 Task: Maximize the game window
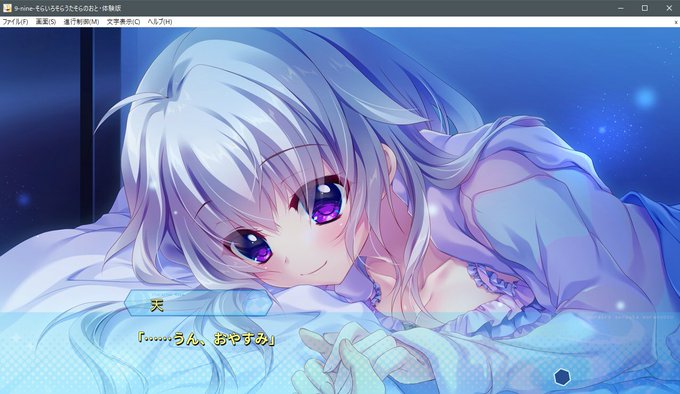tap(645, 8)
